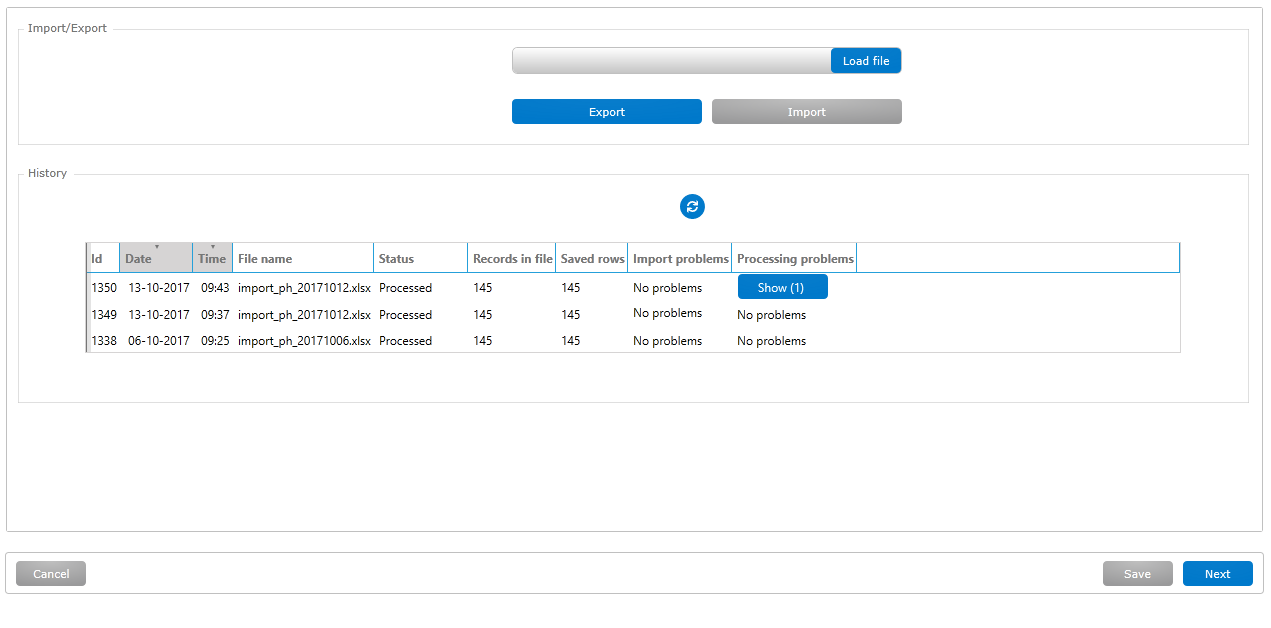Click the blue Export button
Viewport: 1271px width, 628px height.
coord(606,112)
